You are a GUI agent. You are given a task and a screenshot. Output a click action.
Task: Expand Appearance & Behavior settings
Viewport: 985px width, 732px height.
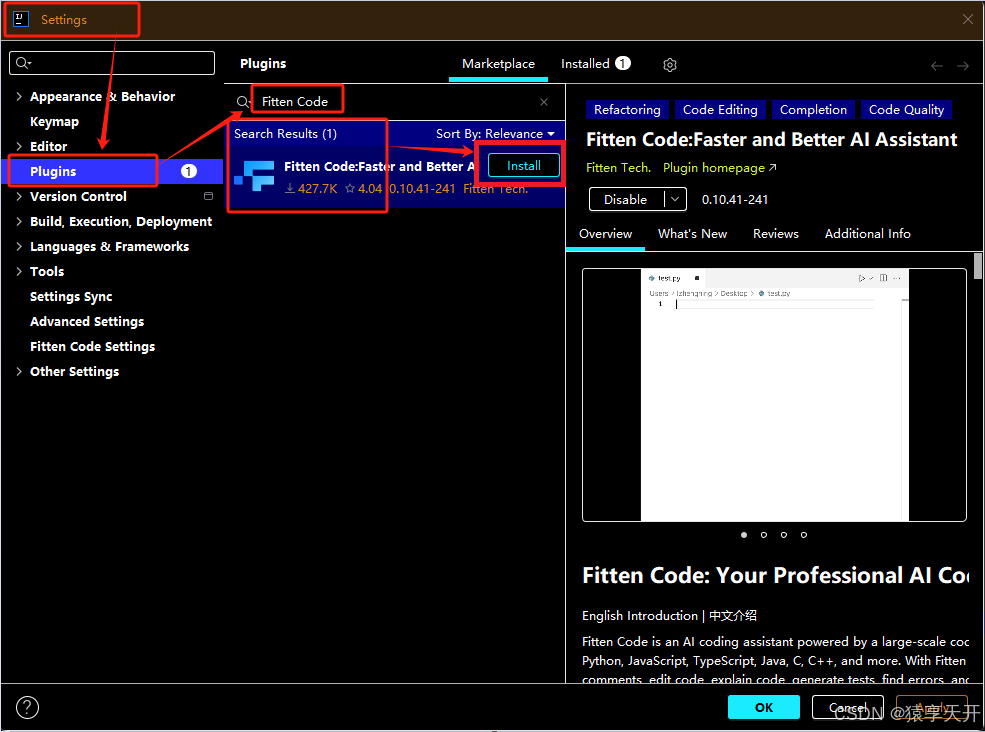click(19, 96)
